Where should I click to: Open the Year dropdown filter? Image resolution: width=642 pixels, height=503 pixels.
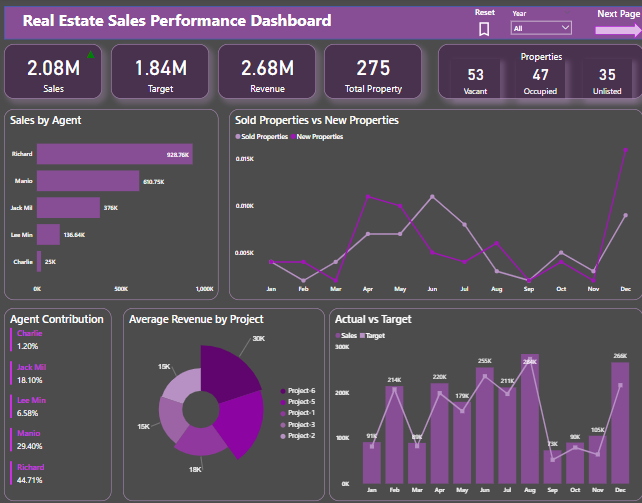click(541, 28)
